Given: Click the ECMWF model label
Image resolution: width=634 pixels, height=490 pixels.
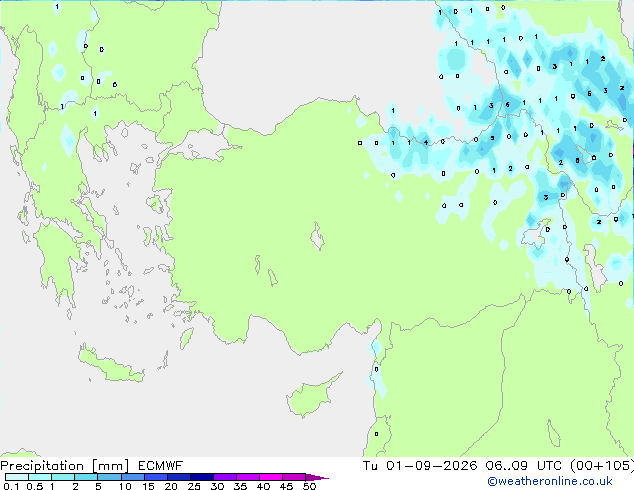Looking at the screenshot, I should [161, 466].
